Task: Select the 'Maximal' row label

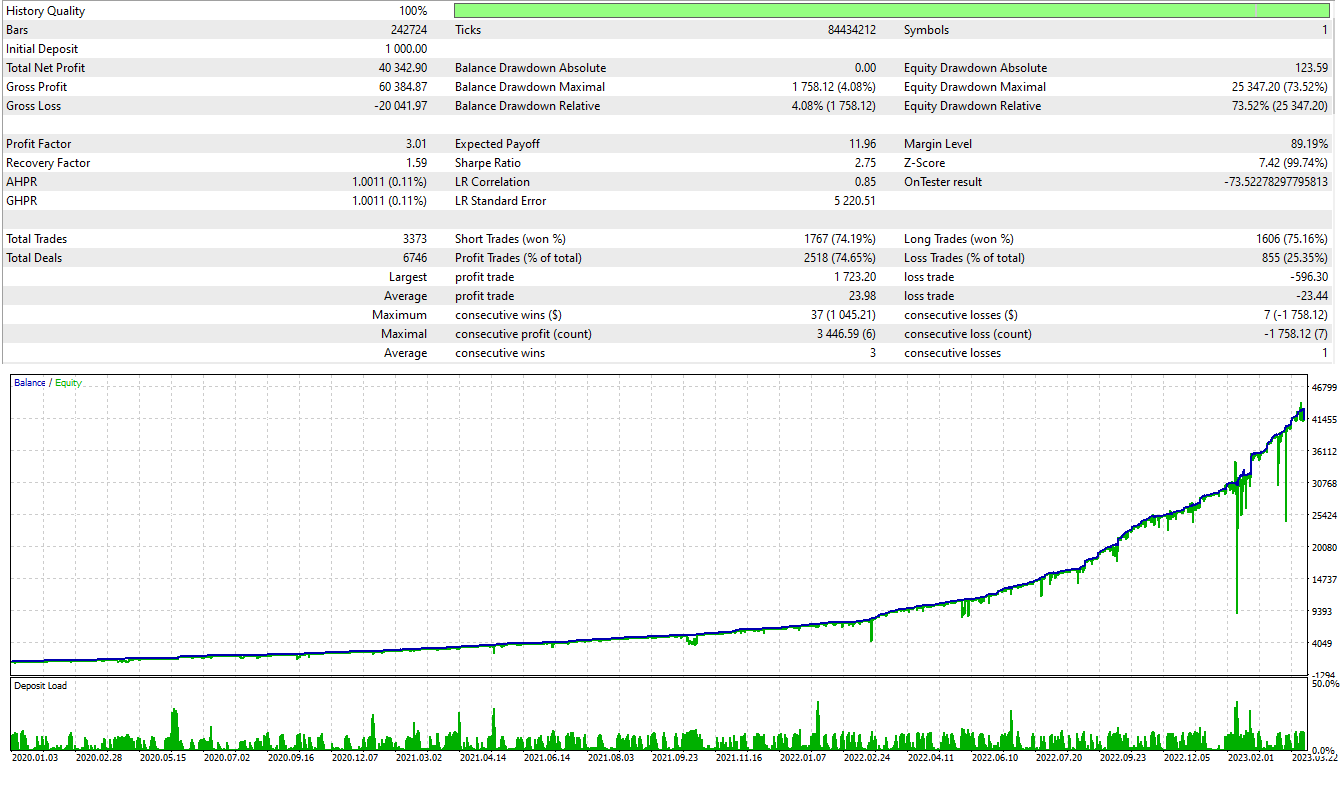Action: tap(404, 334)
